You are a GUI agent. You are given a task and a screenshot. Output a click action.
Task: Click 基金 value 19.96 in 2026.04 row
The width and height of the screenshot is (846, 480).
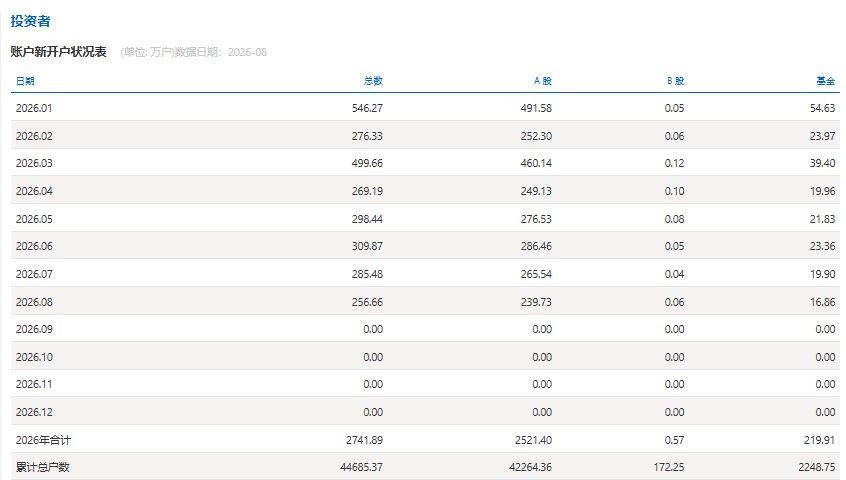click(822, 191)
